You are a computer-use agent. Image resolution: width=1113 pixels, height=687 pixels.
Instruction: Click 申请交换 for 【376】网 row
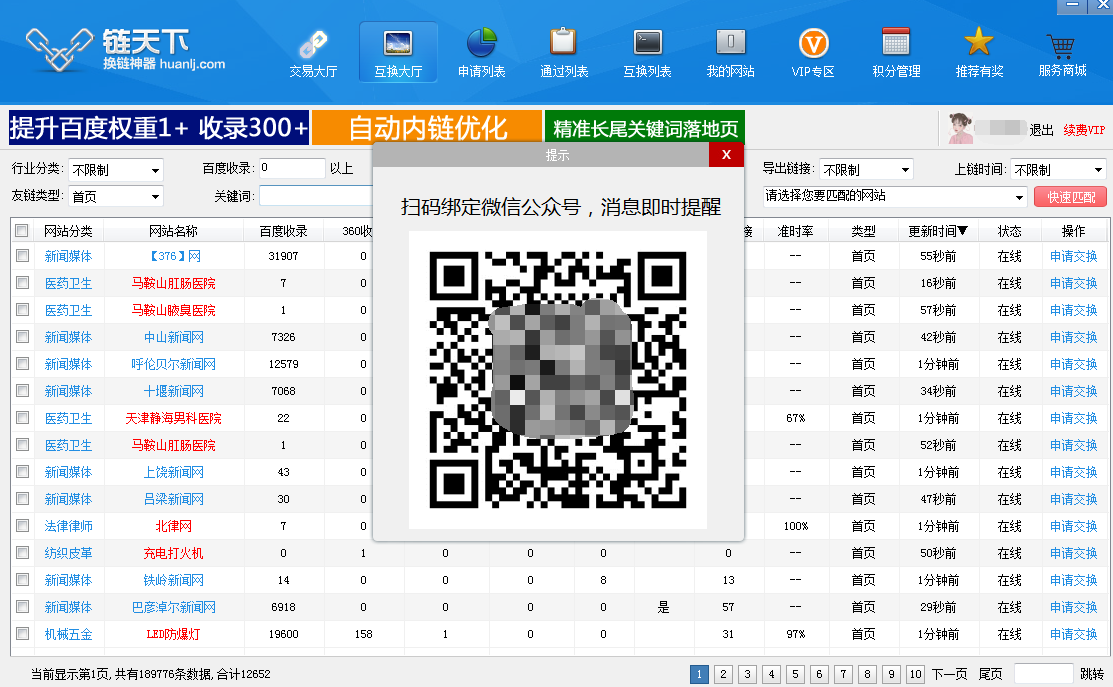pyautogui.click(x=1073, y=256)
